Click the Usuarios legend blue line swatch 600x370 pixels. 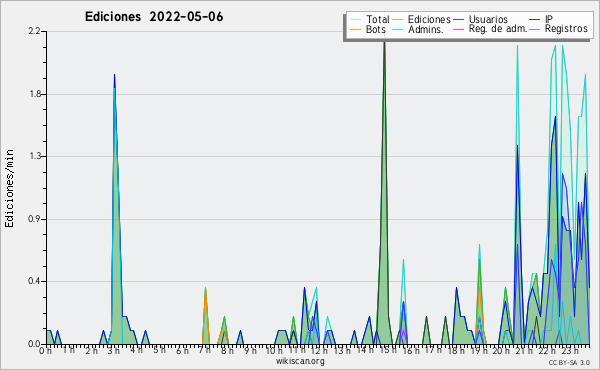click(x=458, y=20)
